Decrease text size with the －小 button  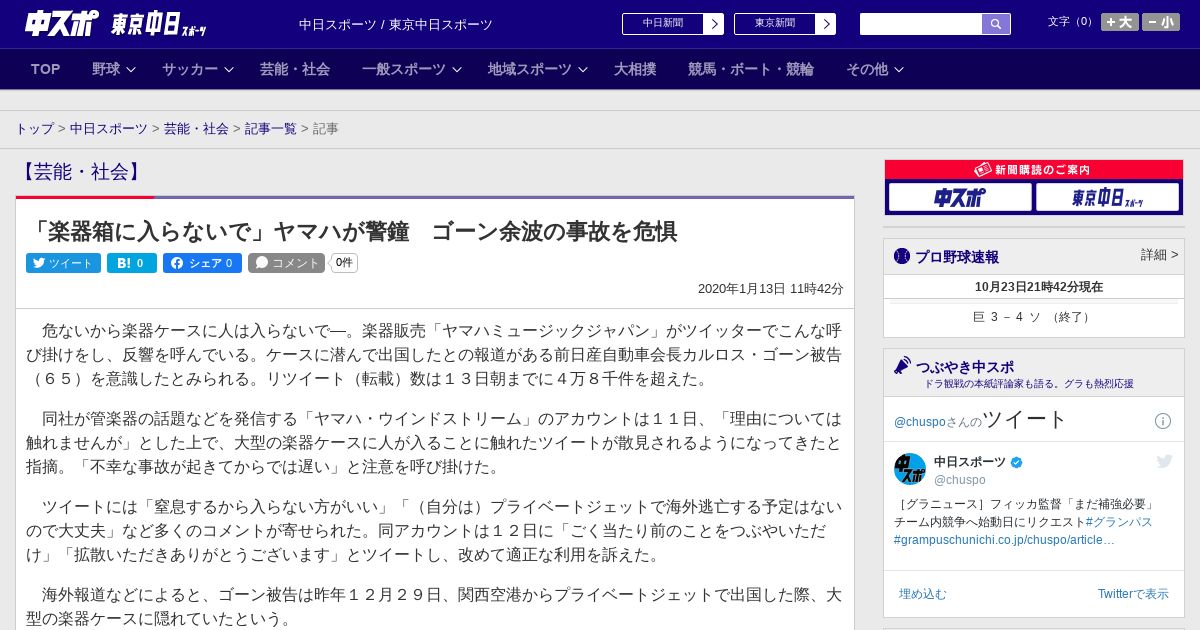pos(1161,22)
